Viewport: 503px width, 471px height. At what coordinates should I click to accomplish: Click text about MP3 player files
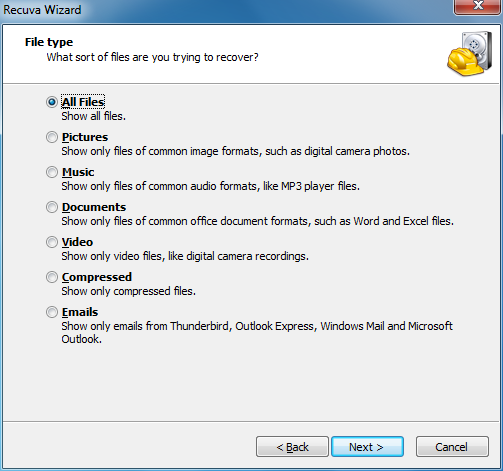(211, 186)
